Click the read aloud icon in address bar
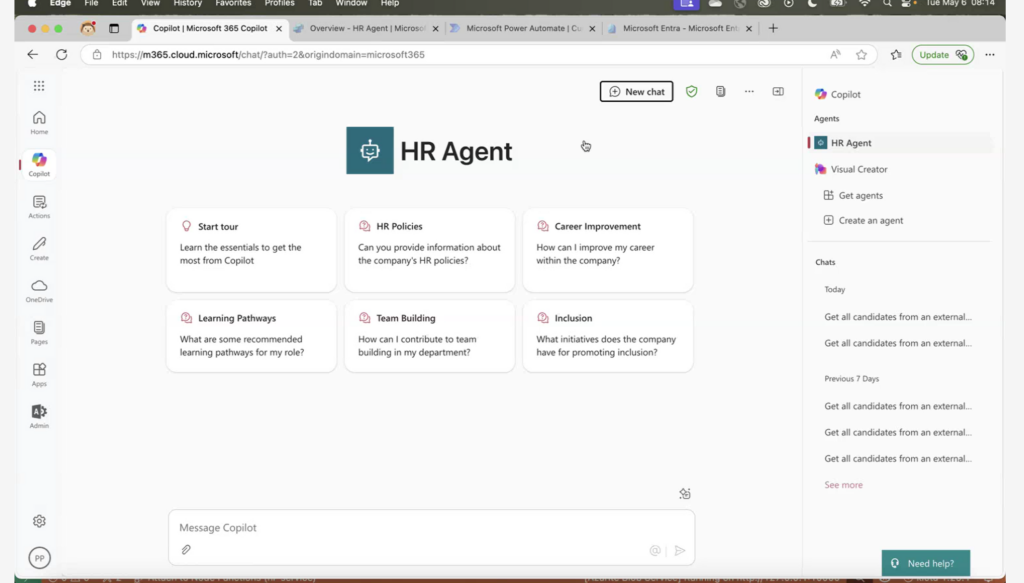Screen dimensions: 1024x583 (x=835, y=55)
